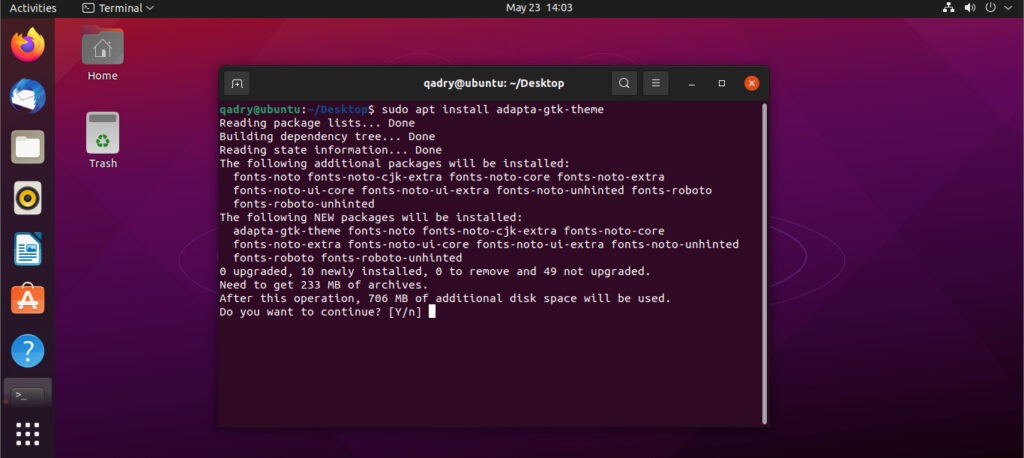Screen dimensions: 1024x458
Task: Click the 'Do you want to continue? [Y/n]' prompt
Action: (x=321, y=312)
